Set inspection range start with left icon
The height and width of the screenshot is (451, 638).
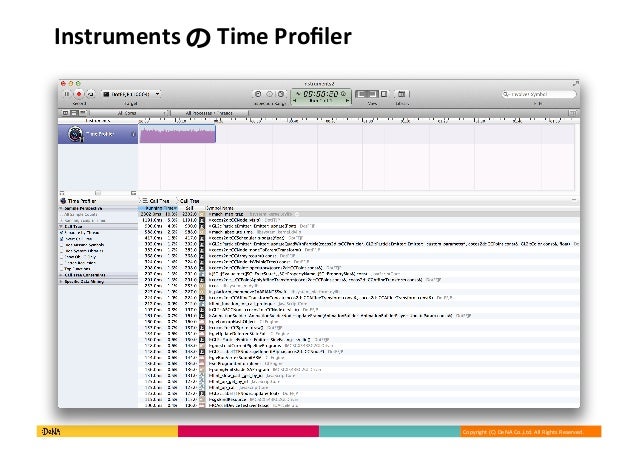coord(258,94)
